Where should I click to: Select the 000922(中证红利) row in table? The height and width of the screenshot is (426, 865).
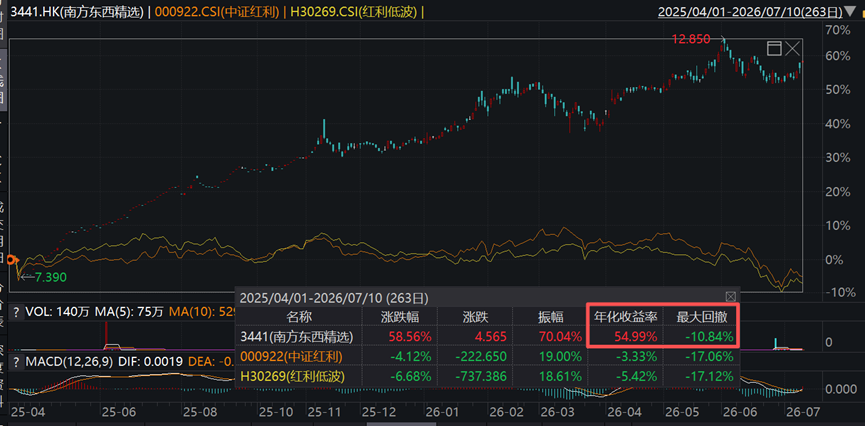[487, 356]
